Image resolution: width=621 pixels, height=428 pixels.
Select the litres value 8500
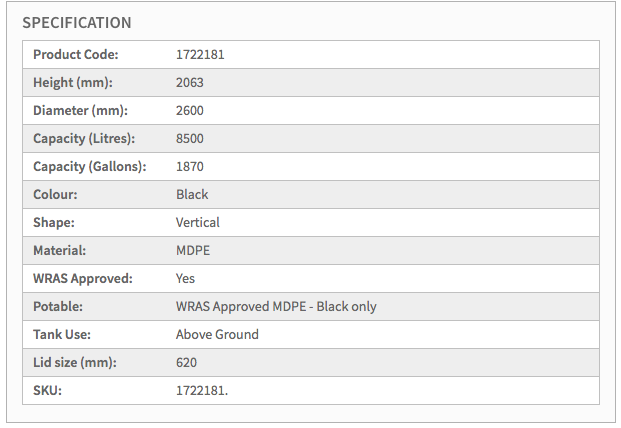[190, 139]
